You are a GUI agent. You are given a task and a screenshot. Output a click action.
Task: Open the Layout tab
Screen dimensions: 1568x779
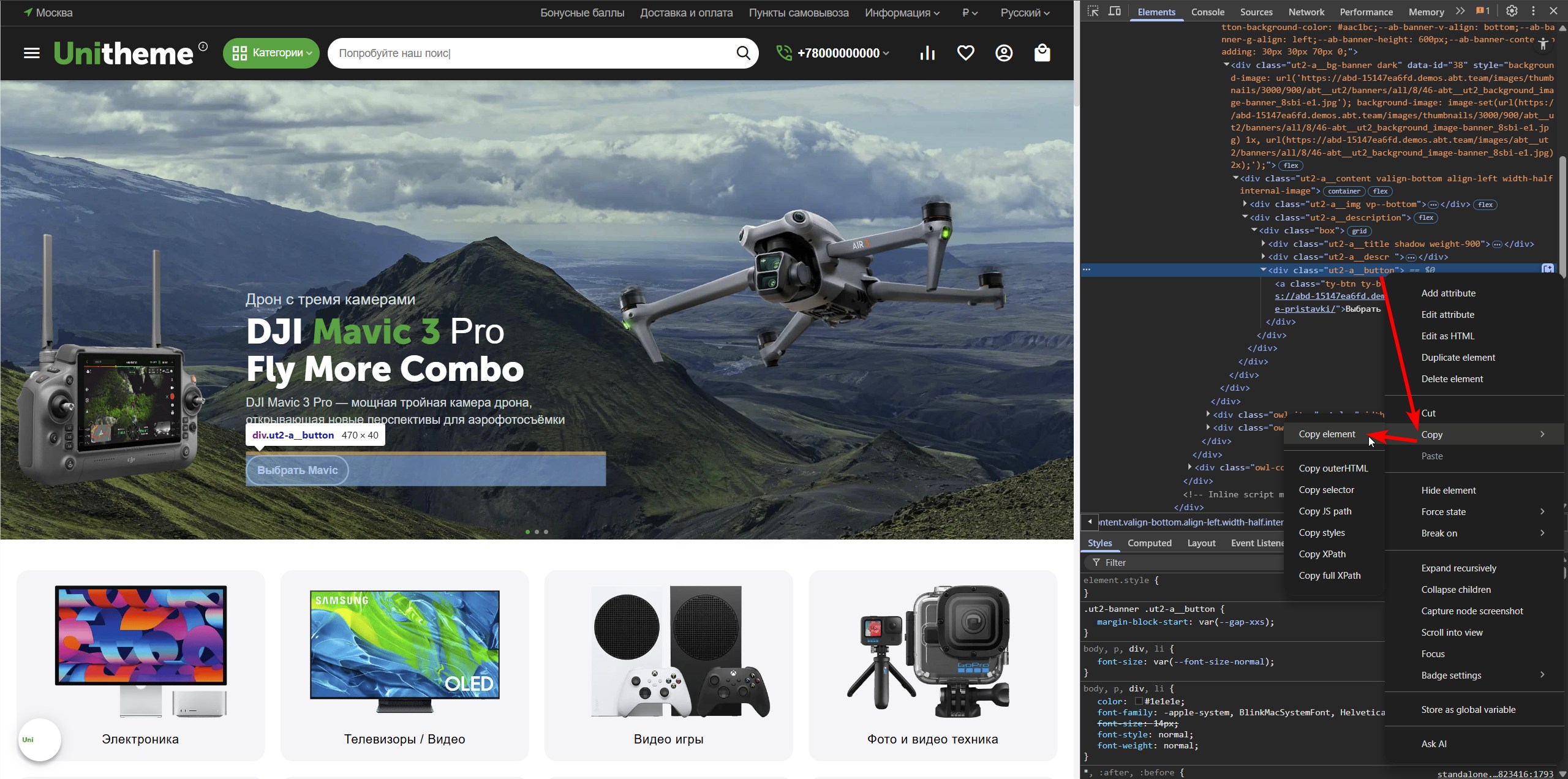(1201, 543)
